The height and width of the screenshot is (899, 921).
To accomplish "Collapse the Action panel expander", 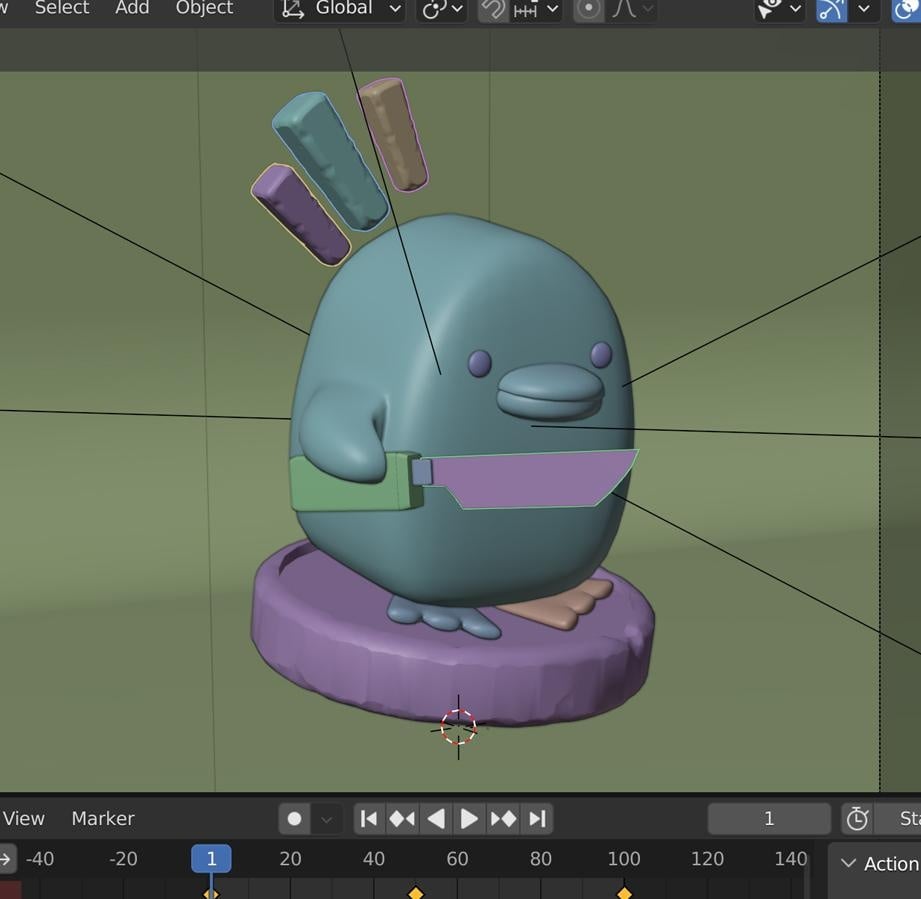I will (x=849, y=863).
